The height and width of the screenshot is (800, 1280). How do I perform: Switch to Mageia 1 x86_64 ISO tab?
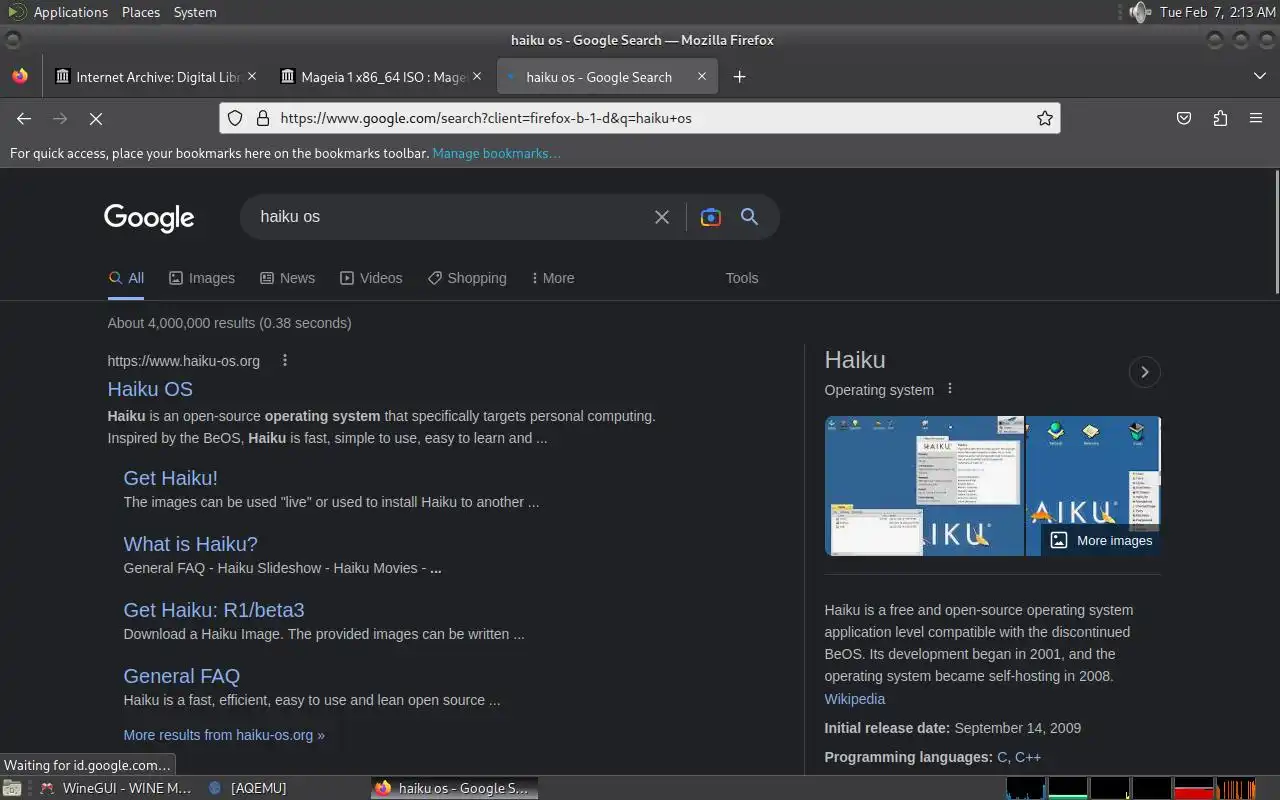tap(382, 77)
